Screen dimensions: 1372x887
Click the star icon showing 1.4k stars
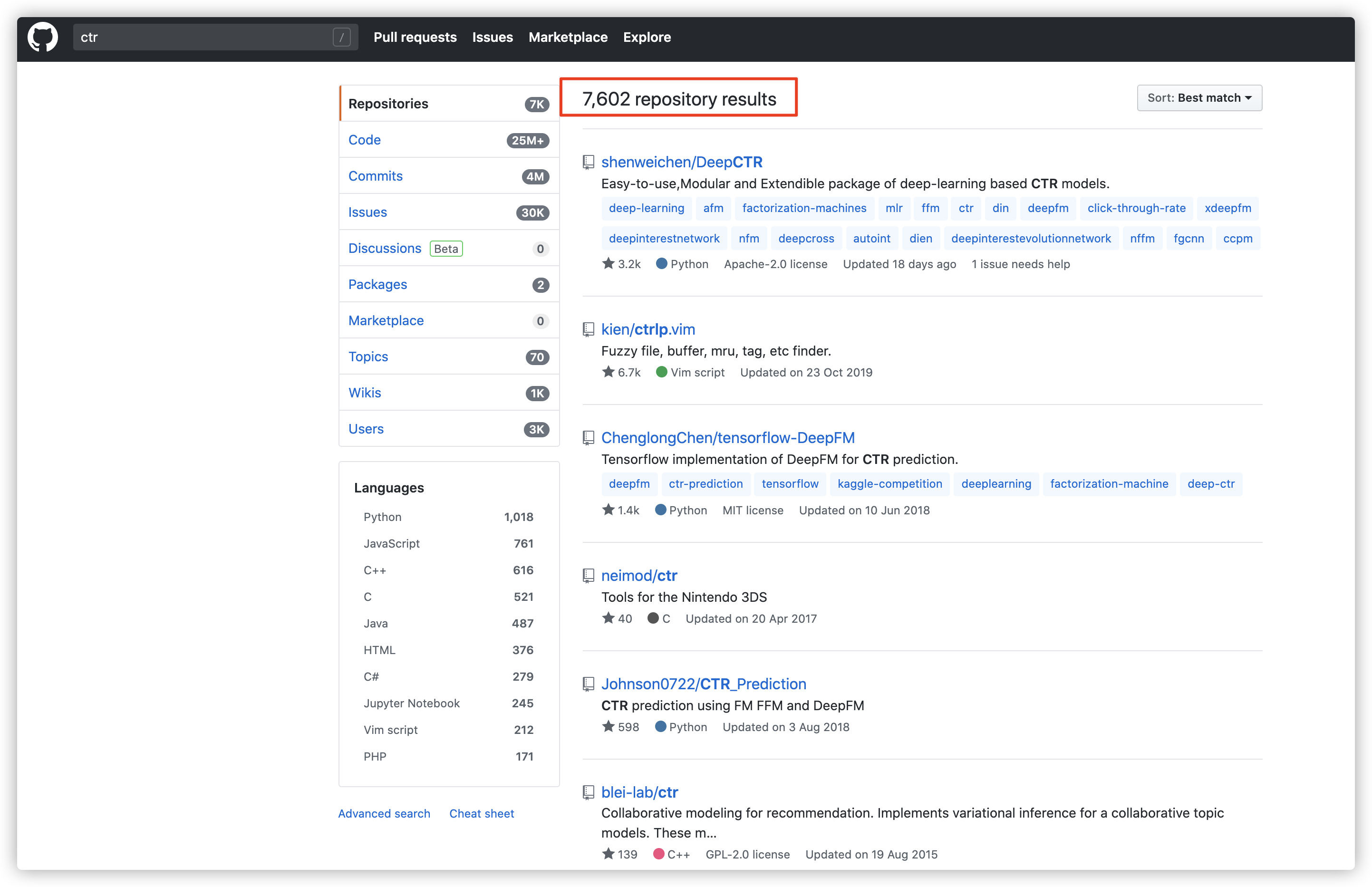[x=608, y=509]
